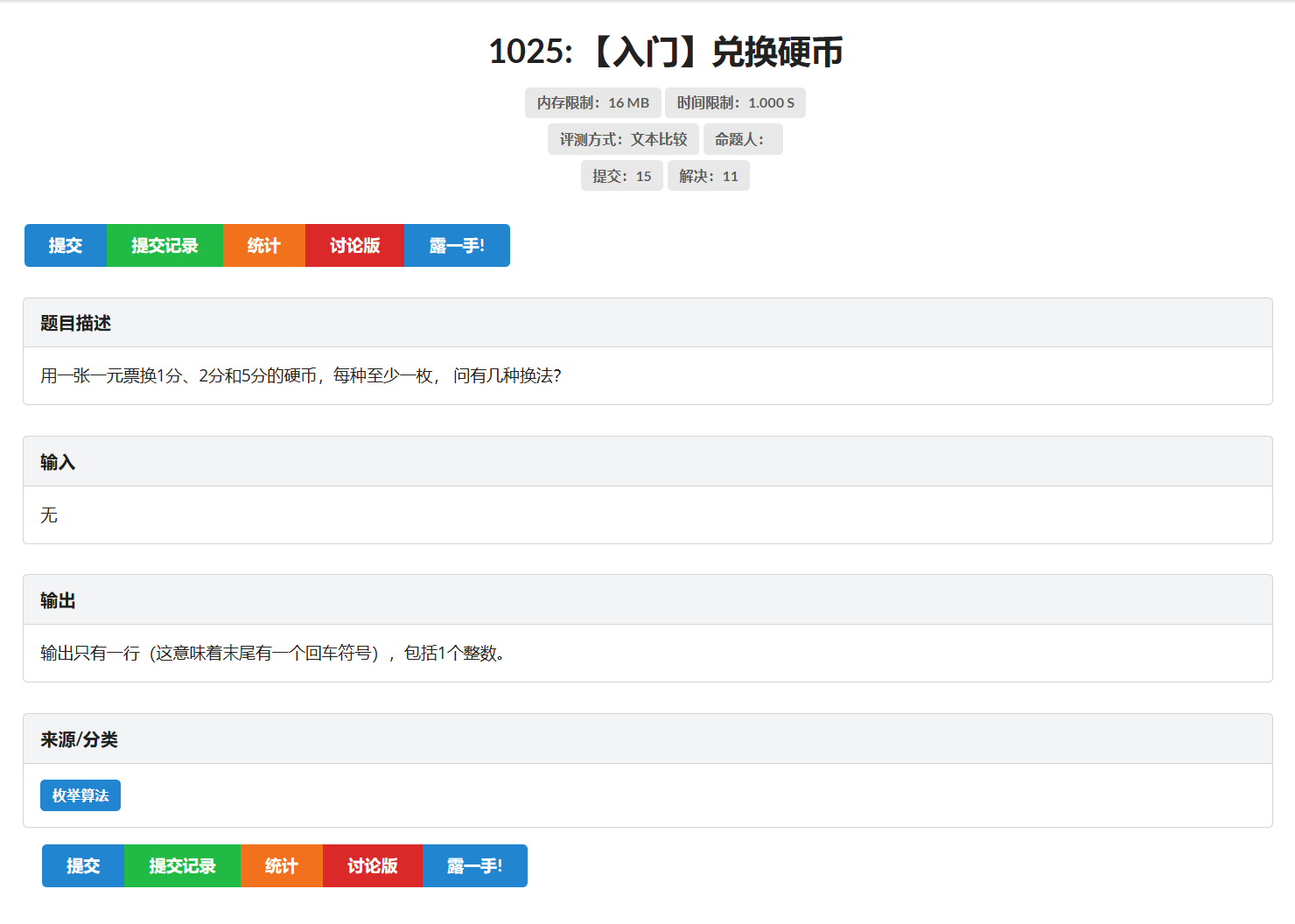Select the 枚举算法 category tag

[x=80, y=795]
